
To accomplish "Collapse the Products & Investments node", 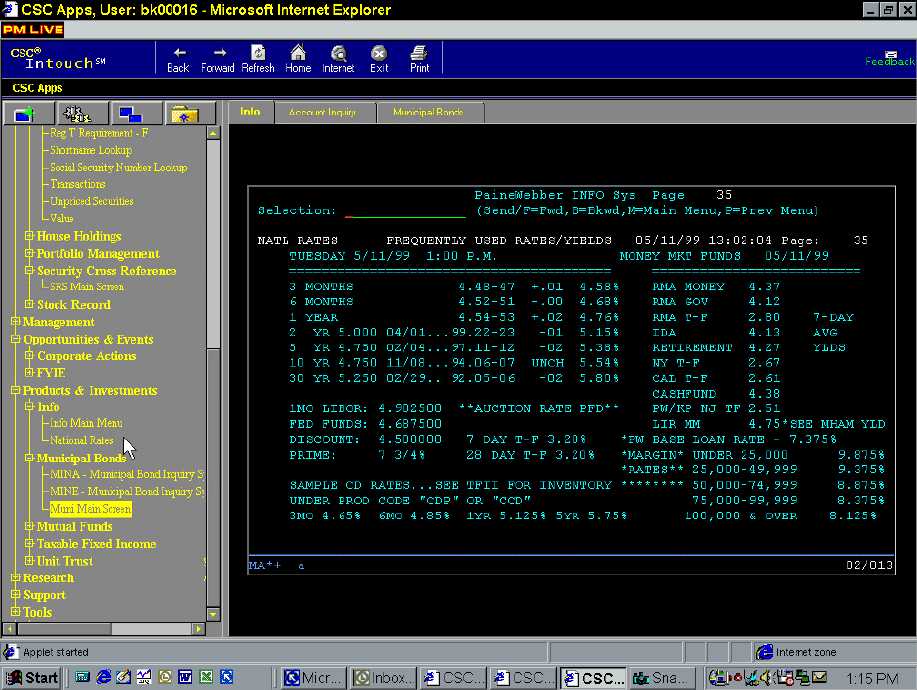I will click(x=15, y=389).
